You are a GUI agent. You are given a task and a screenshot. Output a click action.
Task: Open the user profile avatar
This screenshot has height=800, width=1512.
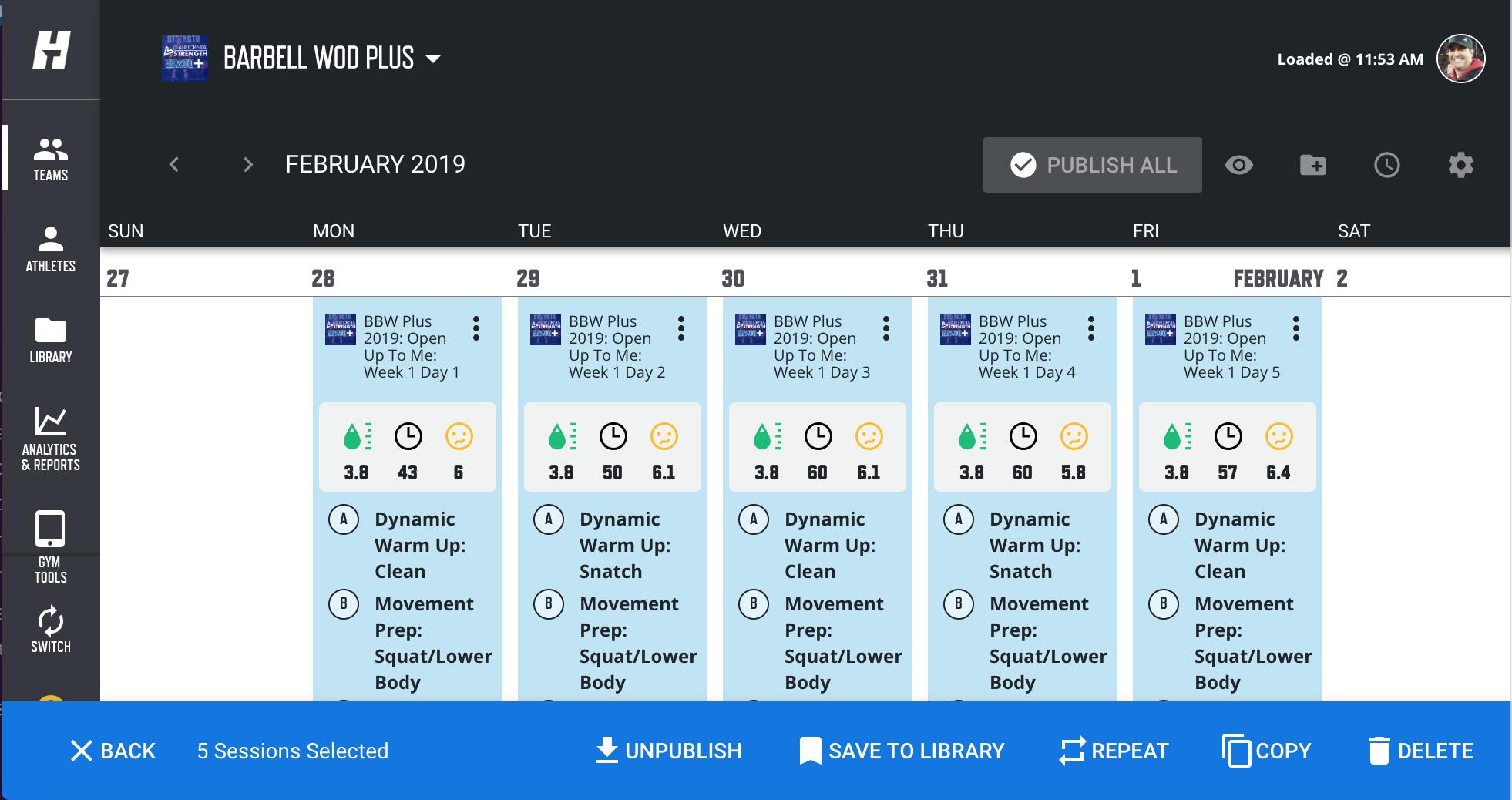(1460, 59)
